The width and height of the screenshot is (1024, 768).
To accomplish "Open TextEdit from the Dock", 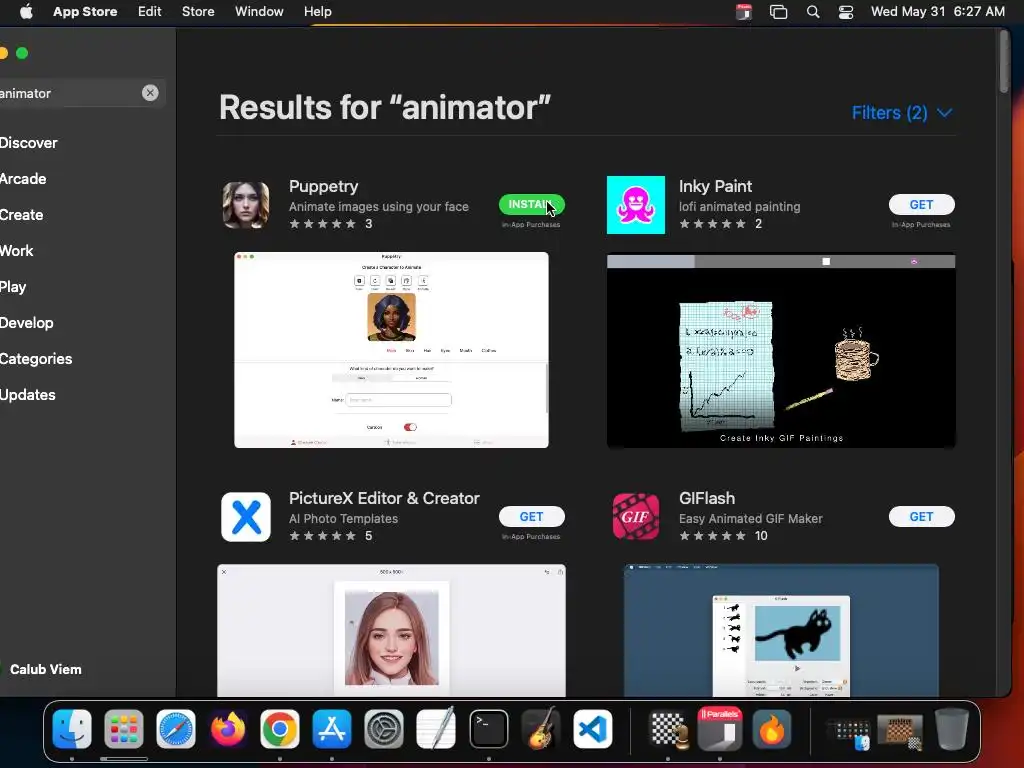I will [x=436, y=729].
